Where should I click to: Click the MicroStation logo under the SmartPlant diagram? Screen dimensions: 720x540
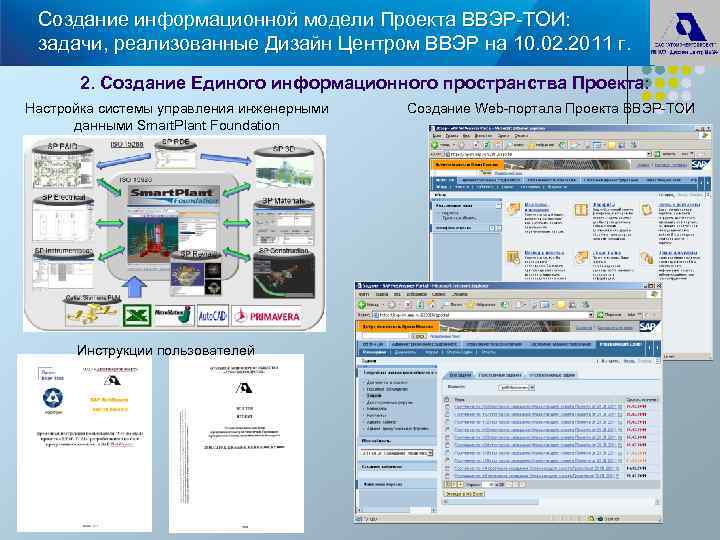[174, 315]
